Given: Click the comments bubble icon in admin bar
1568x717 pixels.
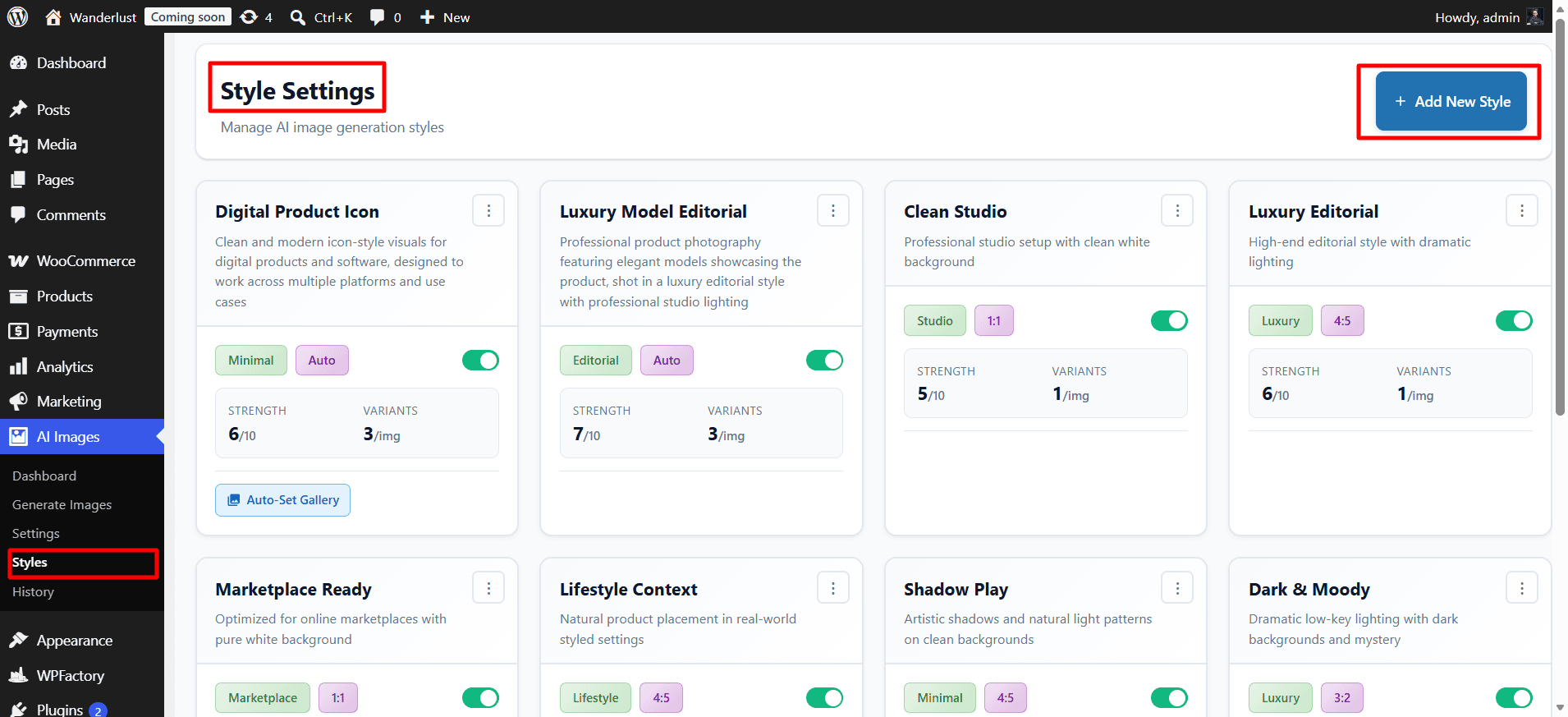Looking at the screenshot, I should click(x=377, y=16).
